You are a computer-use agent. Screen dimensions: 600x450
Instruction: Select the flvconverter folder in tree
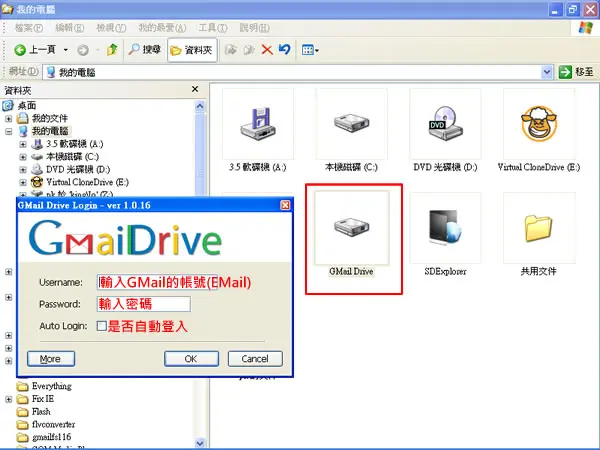click(x=54, y=424)
